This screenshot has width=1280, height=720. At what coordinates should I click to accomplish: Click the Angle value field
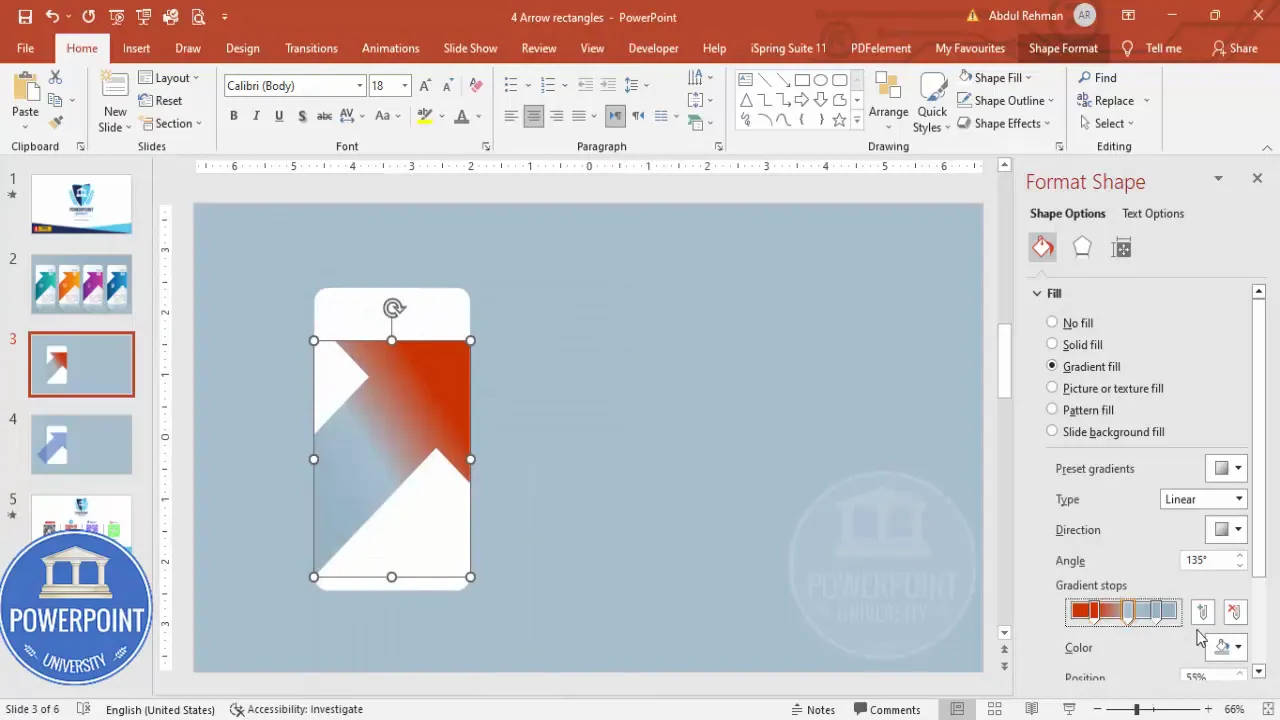[x=1206, y=560]
